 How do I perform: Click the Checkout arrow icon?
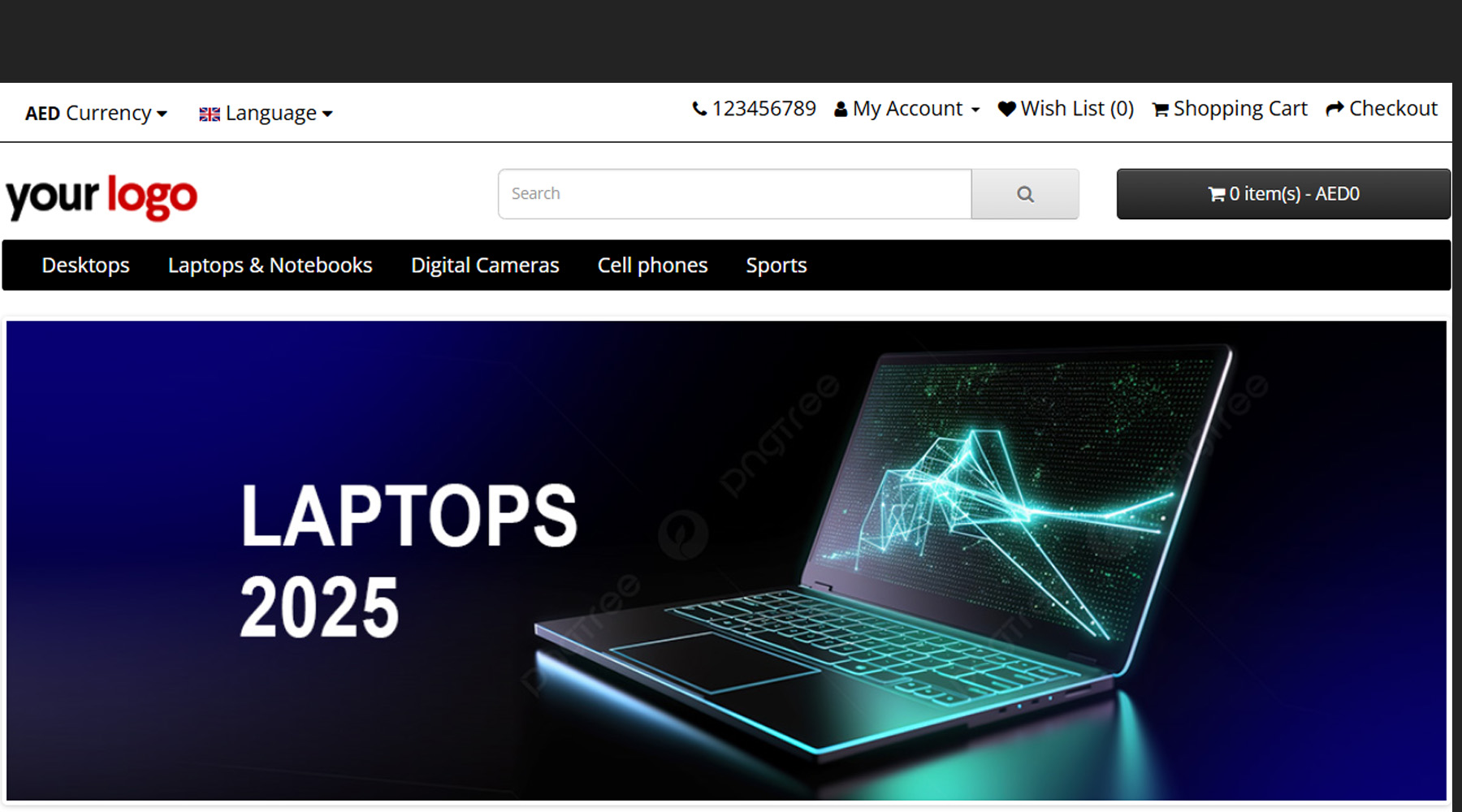pyautogui.click(x=1334, y=109)
